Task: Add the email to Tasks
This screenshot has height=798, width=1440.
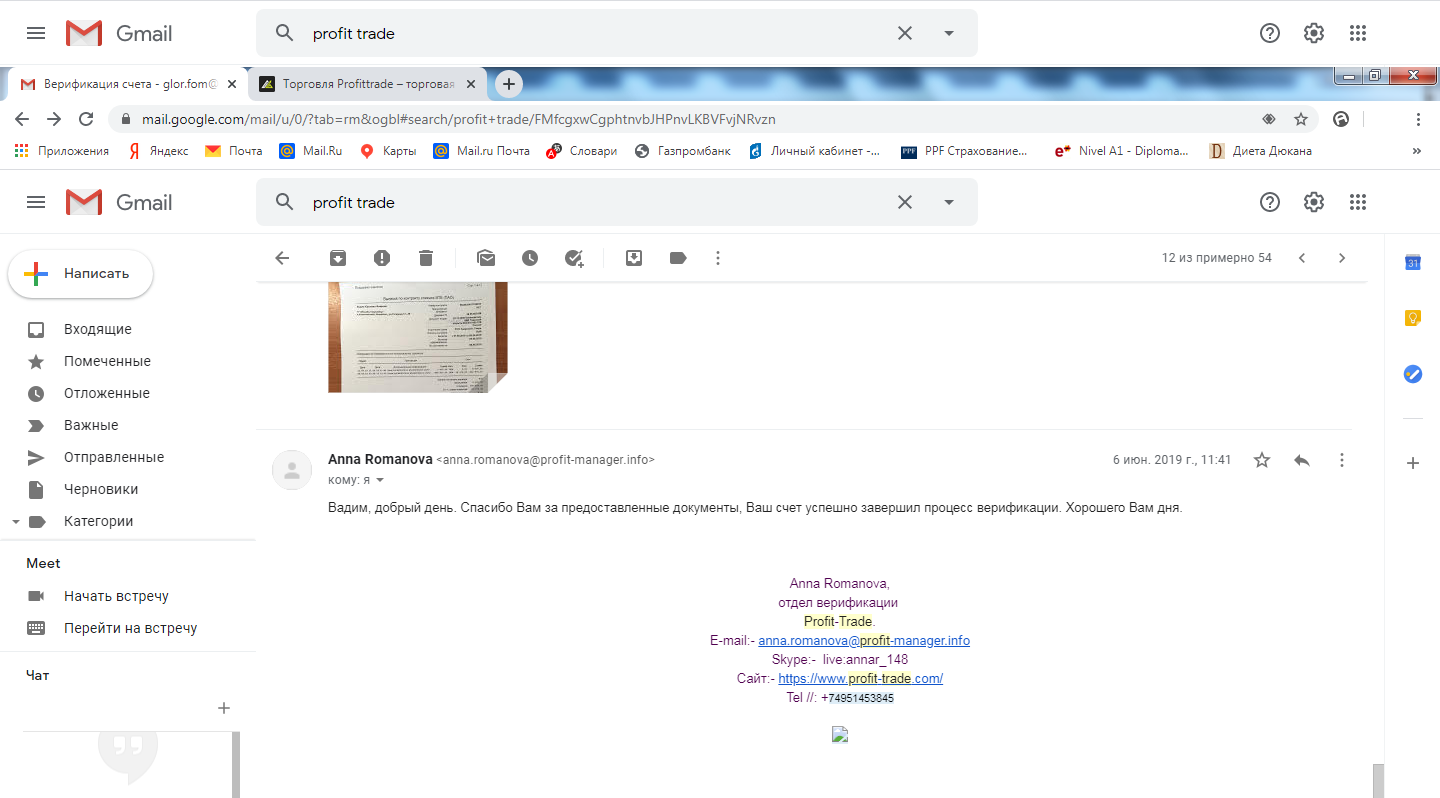Action: click(574, 258)
